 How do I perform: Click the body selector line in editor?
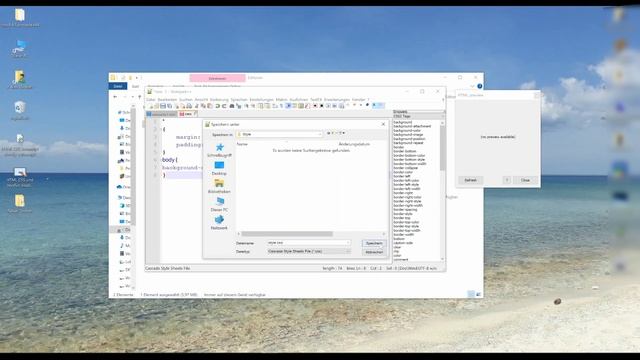(x=170, y=160)
